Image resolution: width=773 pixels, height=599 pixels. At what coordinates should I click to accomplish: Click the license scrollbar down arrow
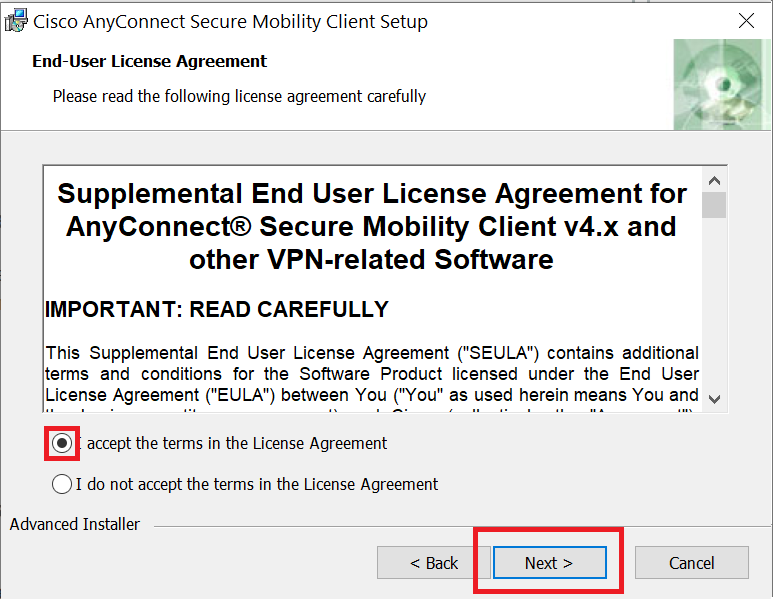click(x=714, y=398)
